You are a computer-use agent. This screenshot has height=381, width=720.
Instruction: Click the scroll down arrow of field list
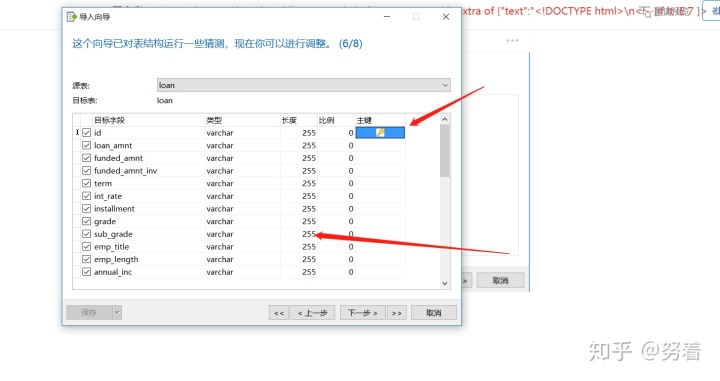pyautogui.click(x=444, y=283)
